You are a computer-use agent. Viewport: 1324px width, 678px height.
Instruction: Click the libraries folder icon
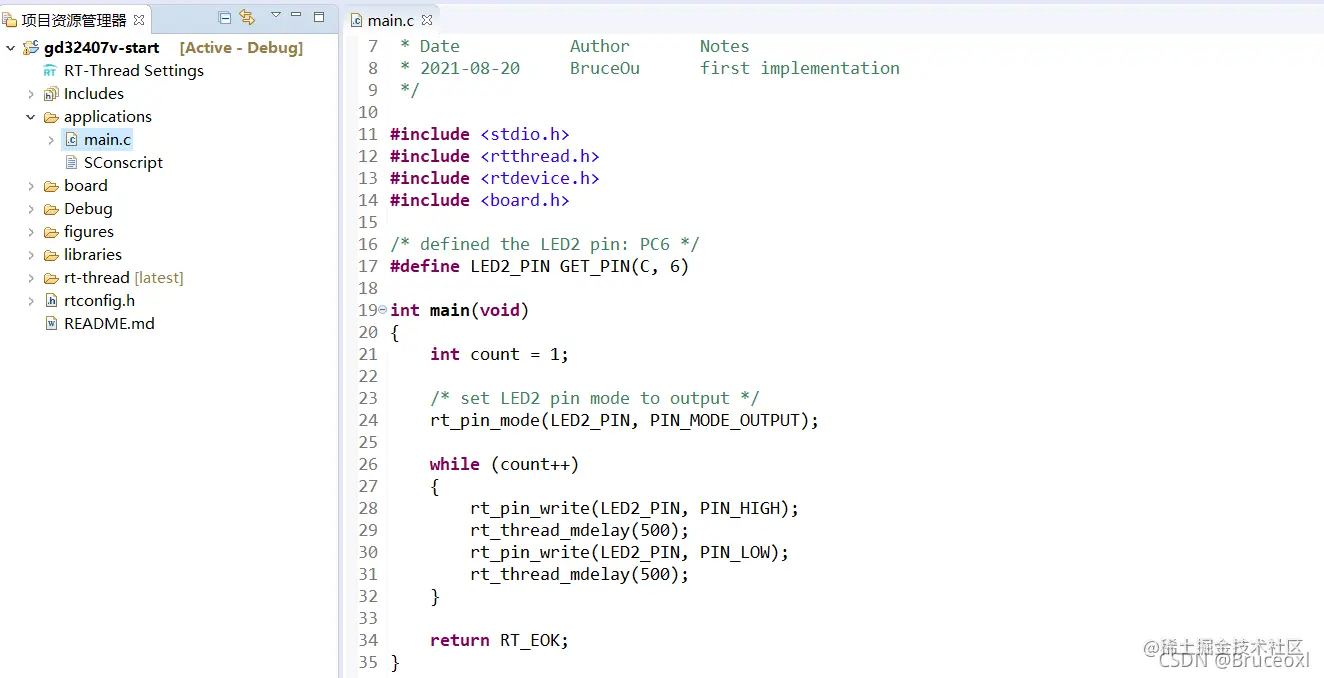51,255
